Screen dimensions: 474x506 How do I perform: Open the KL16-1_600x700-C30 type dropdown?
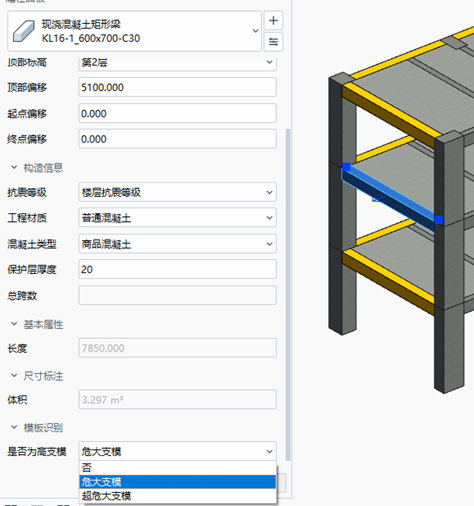point(134,31)
